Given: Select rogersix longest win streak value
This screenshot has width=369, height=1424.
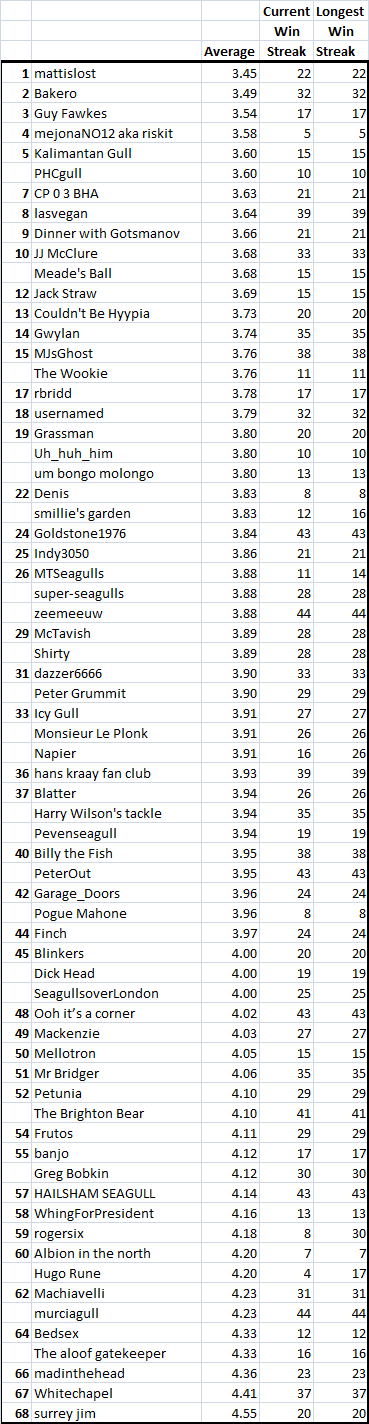Looking at the screenshot, I should 340,1233.
